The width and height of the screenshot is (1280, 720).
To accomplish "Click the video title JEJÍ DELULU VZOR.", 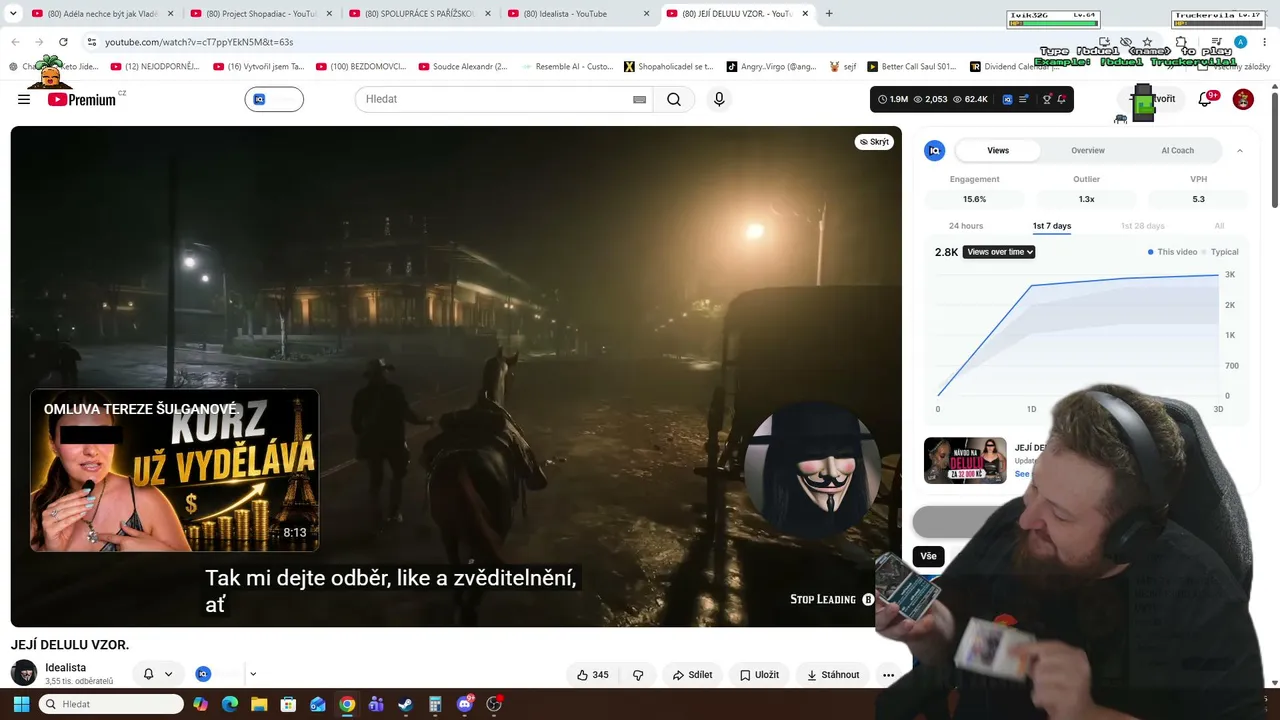I will coord(70,645).
